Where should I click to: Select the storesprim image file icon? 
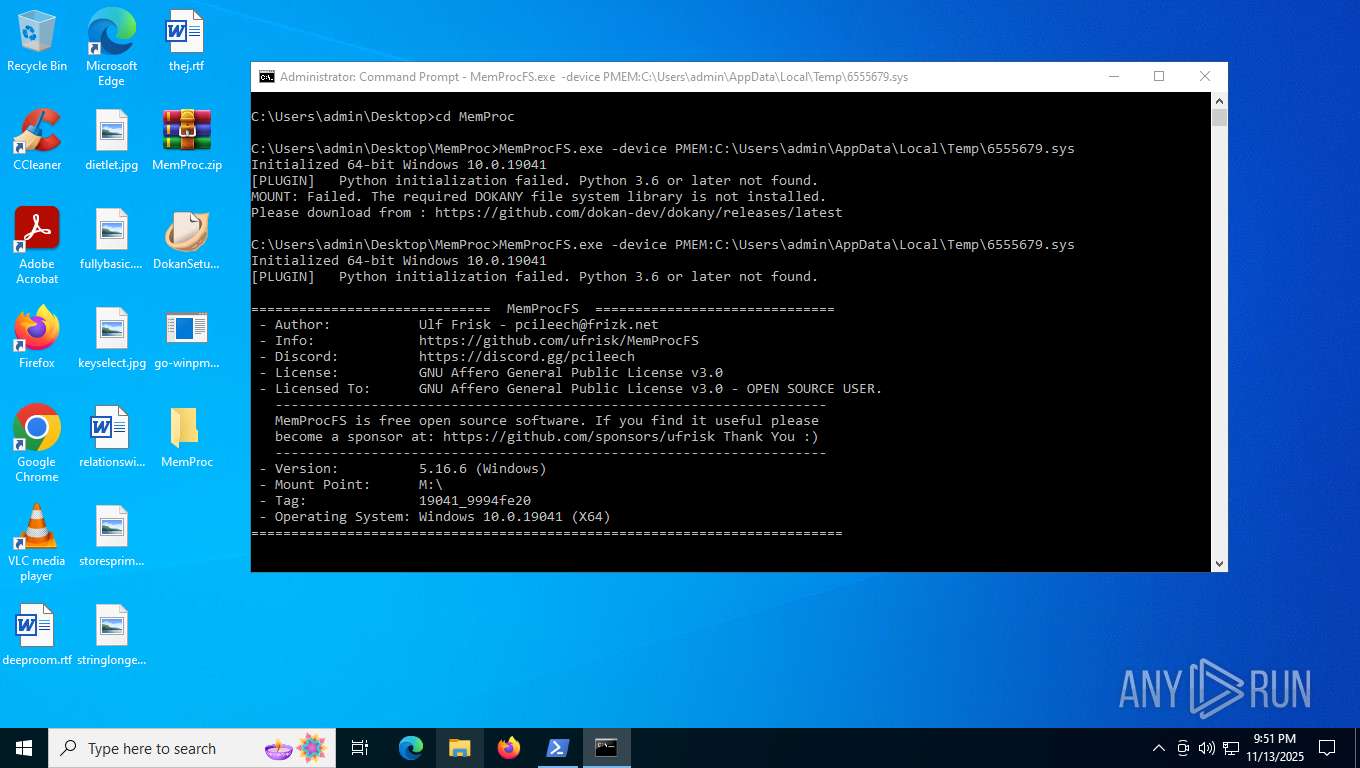(111, 537)
